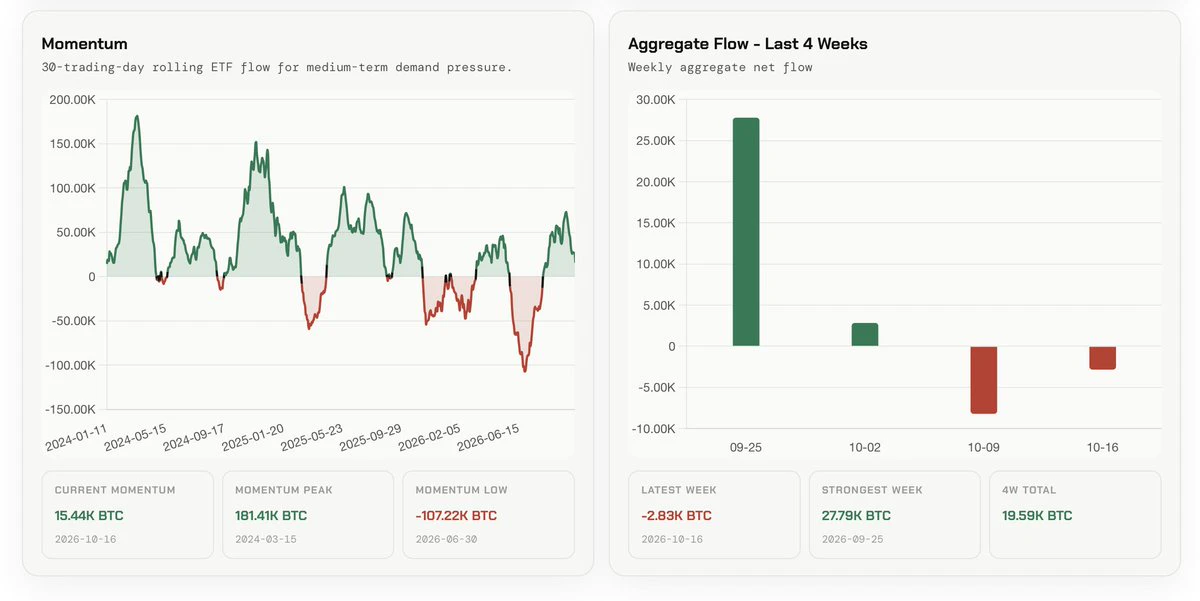Click the -107.22K BTC low value

456,516
